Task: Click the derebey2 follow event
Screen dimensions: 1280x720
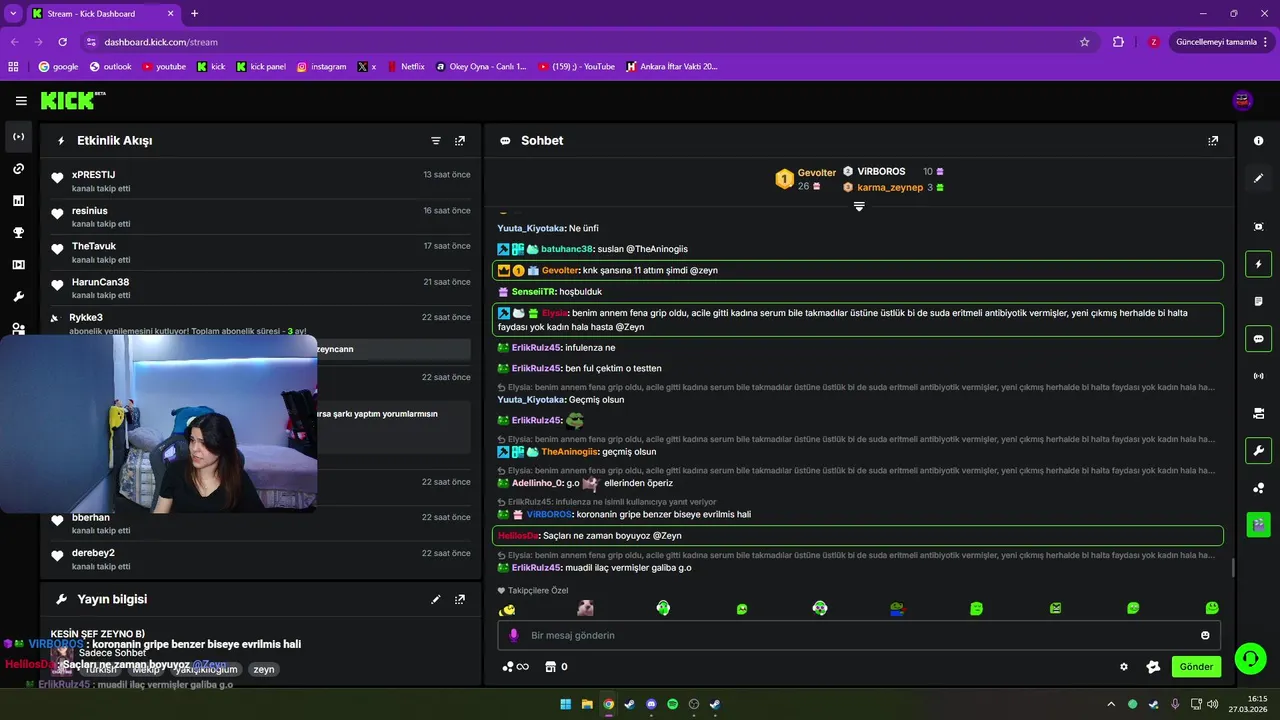Action: click(260, 559)
